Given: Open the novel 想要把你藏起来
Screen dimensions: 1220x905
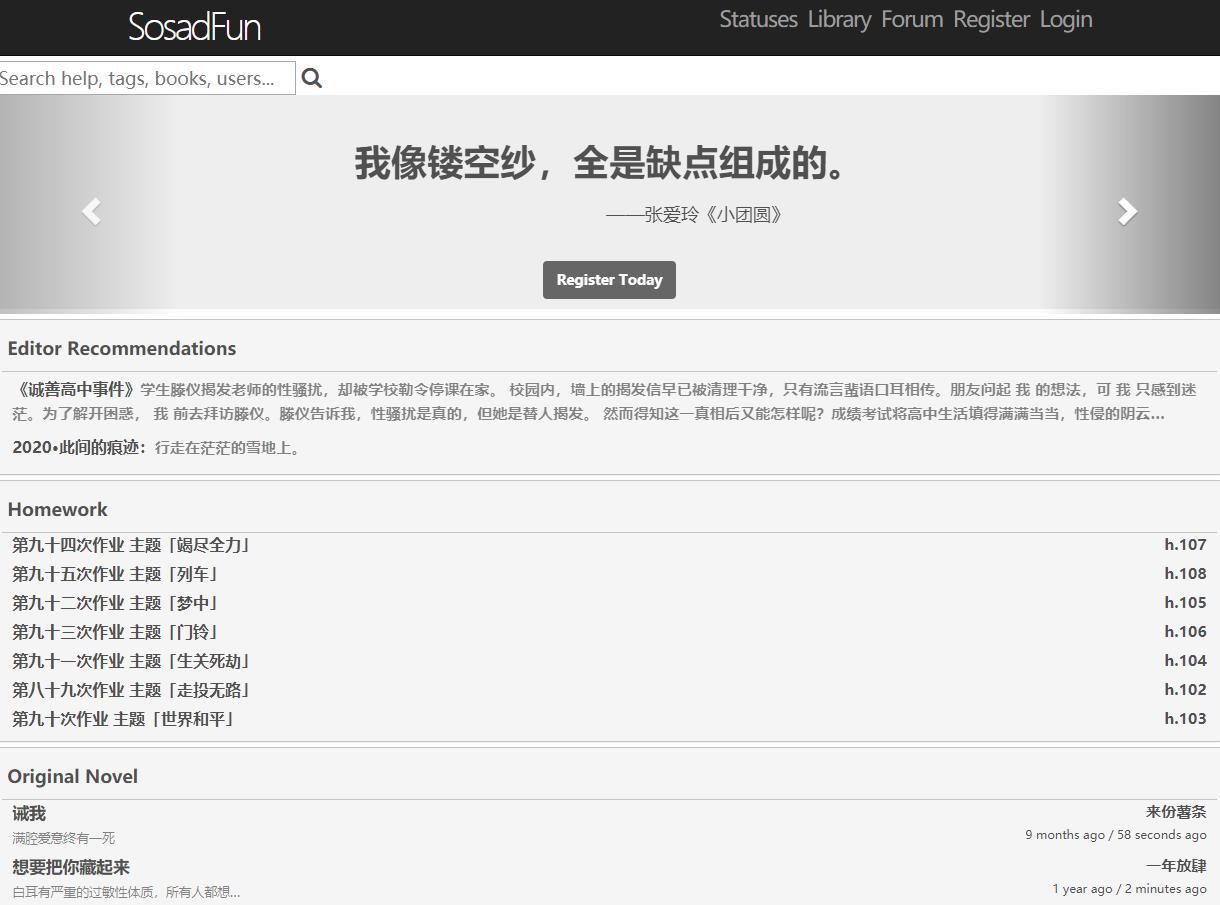Looking at the screenshot, I should click(x=71, y=867).
